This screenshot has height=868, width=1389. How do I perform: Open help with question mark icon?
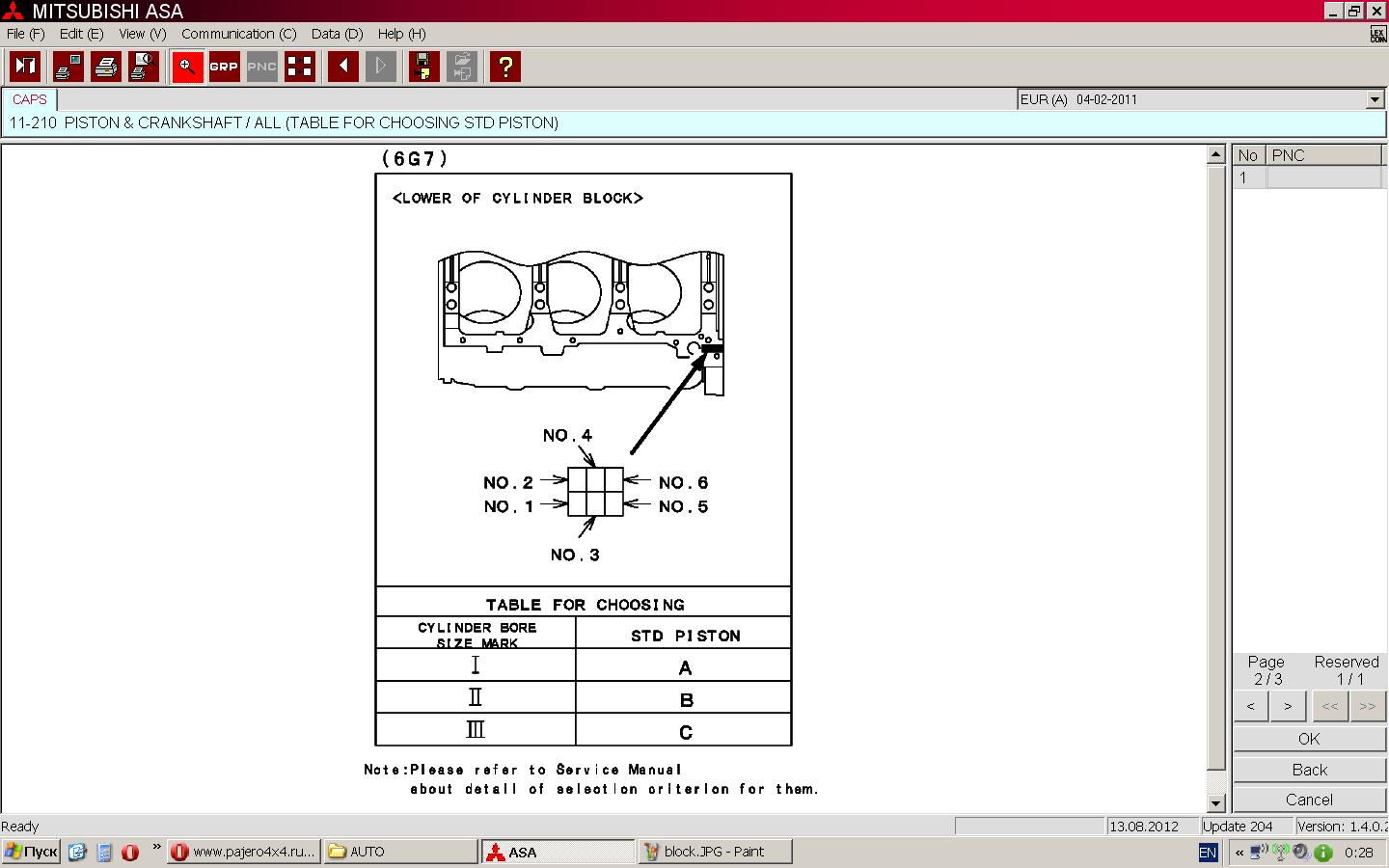(x=504, y=67)
